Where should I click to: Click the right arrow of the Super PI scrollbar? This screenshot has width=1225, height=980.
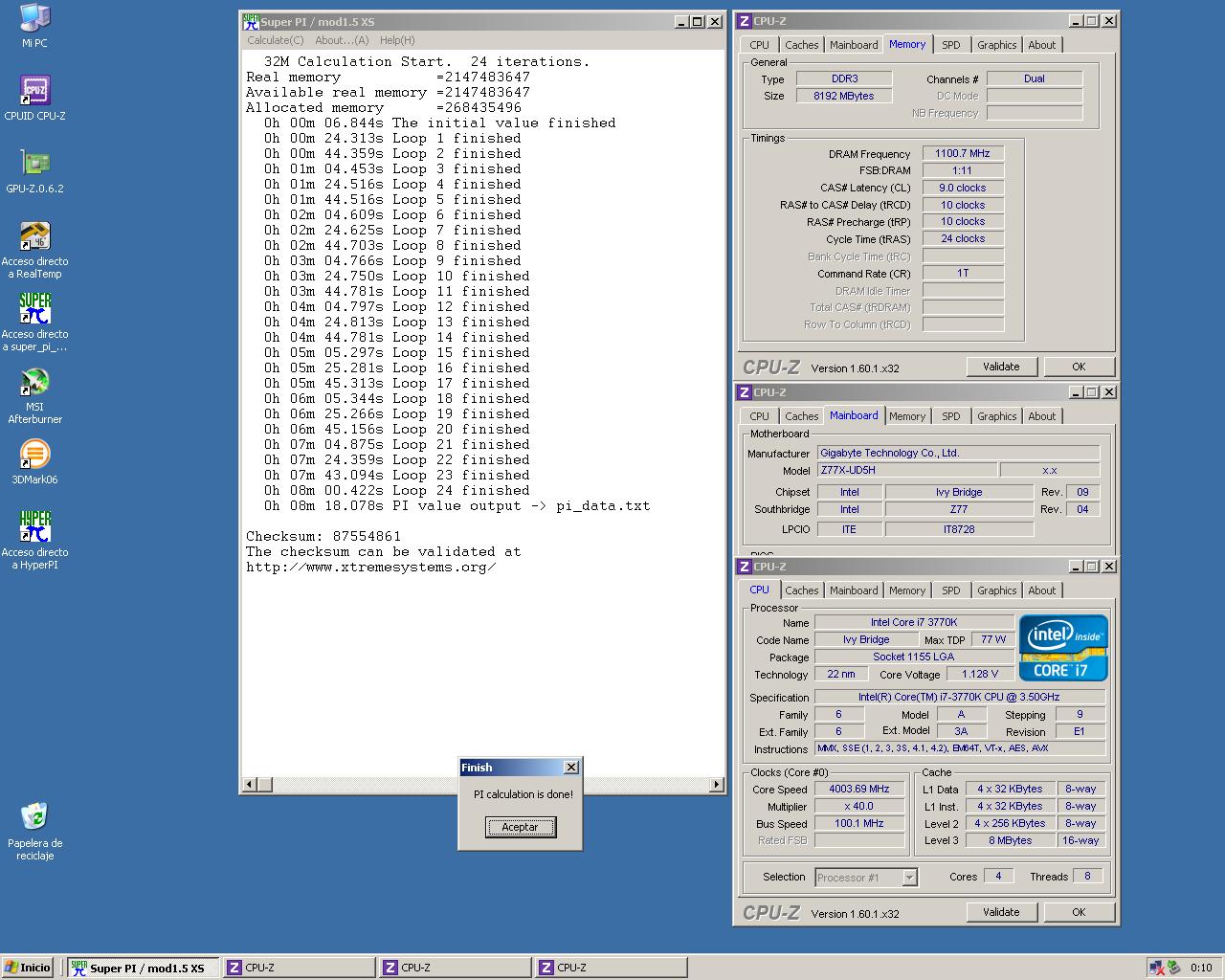(x=716, y=785)
